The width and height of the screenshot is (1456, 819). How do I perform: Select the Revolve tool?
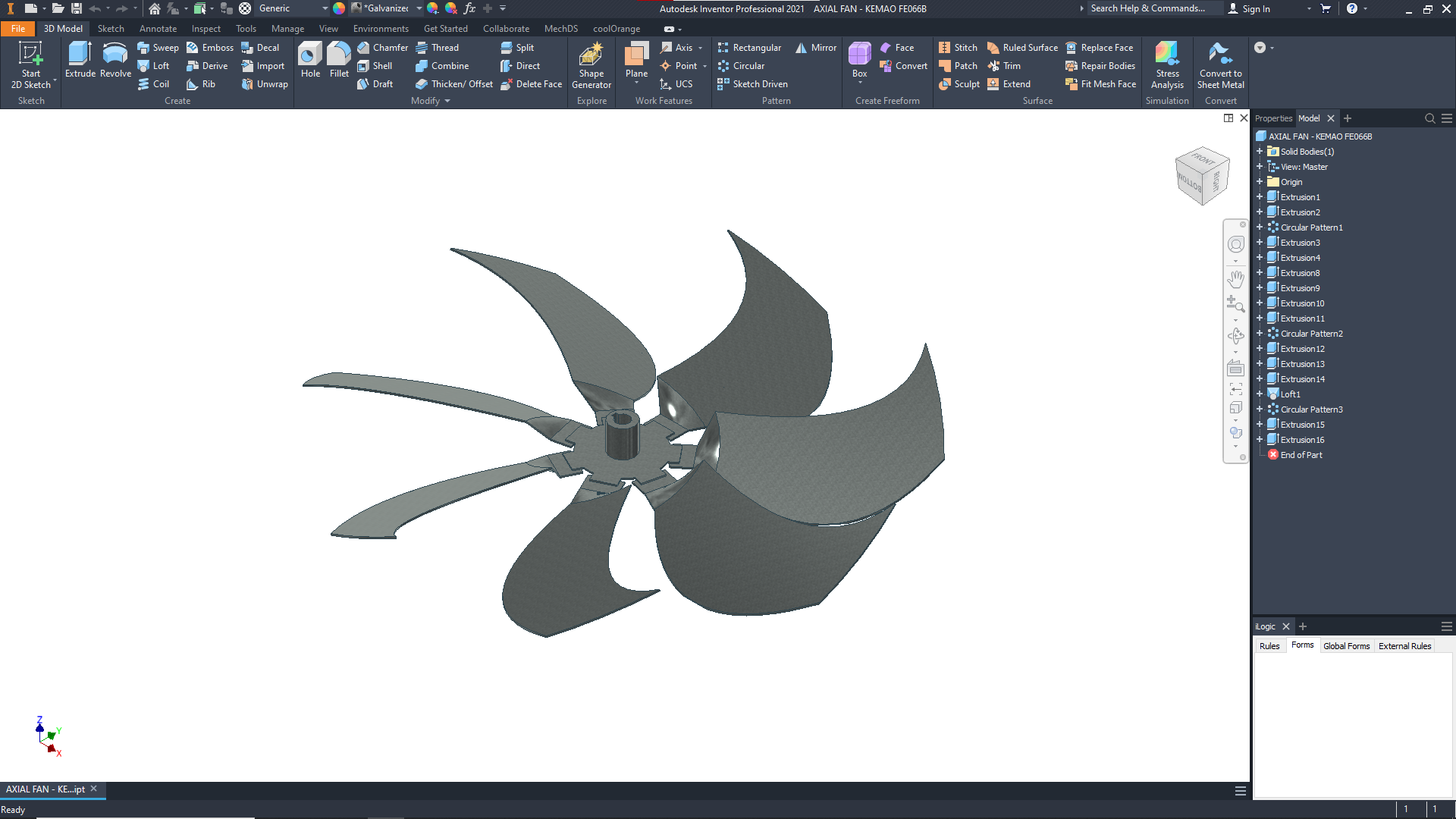click(115, 60)
